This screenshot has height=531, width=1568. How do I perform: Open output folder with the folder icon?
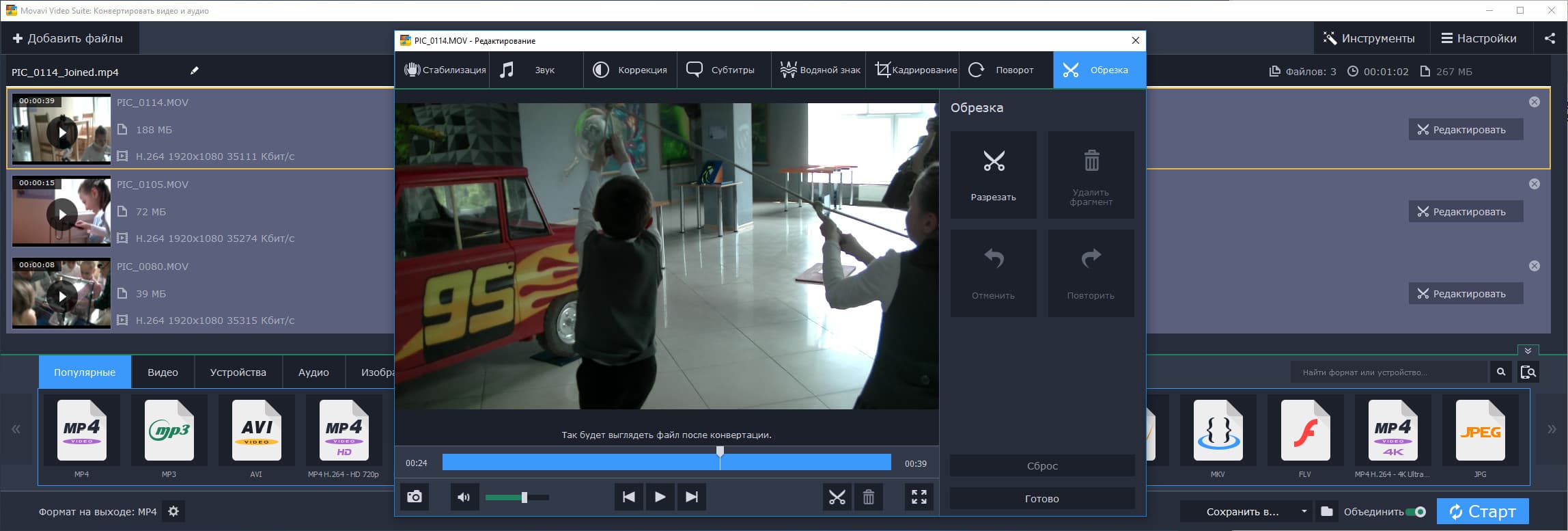tap(1326, 511)
